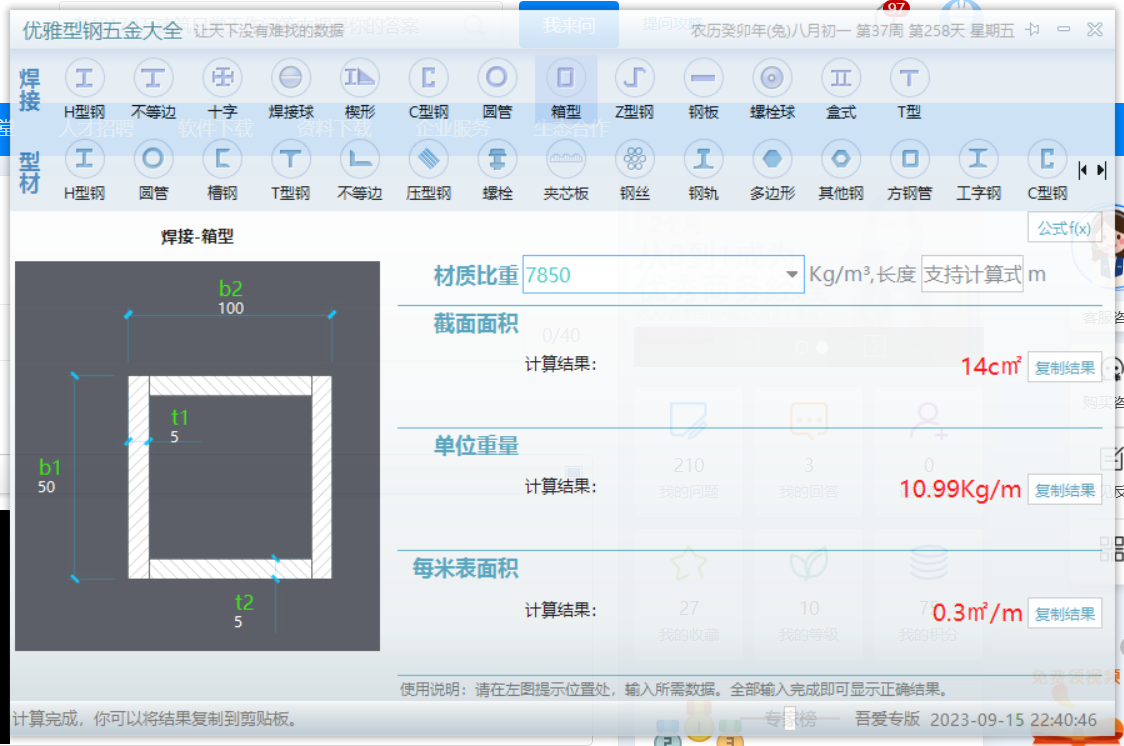Viewport: 1124px width, 746px height.
Task: Copy the 单位重量 result 10.99Kg/m
Action: (x=1065, y=490)
